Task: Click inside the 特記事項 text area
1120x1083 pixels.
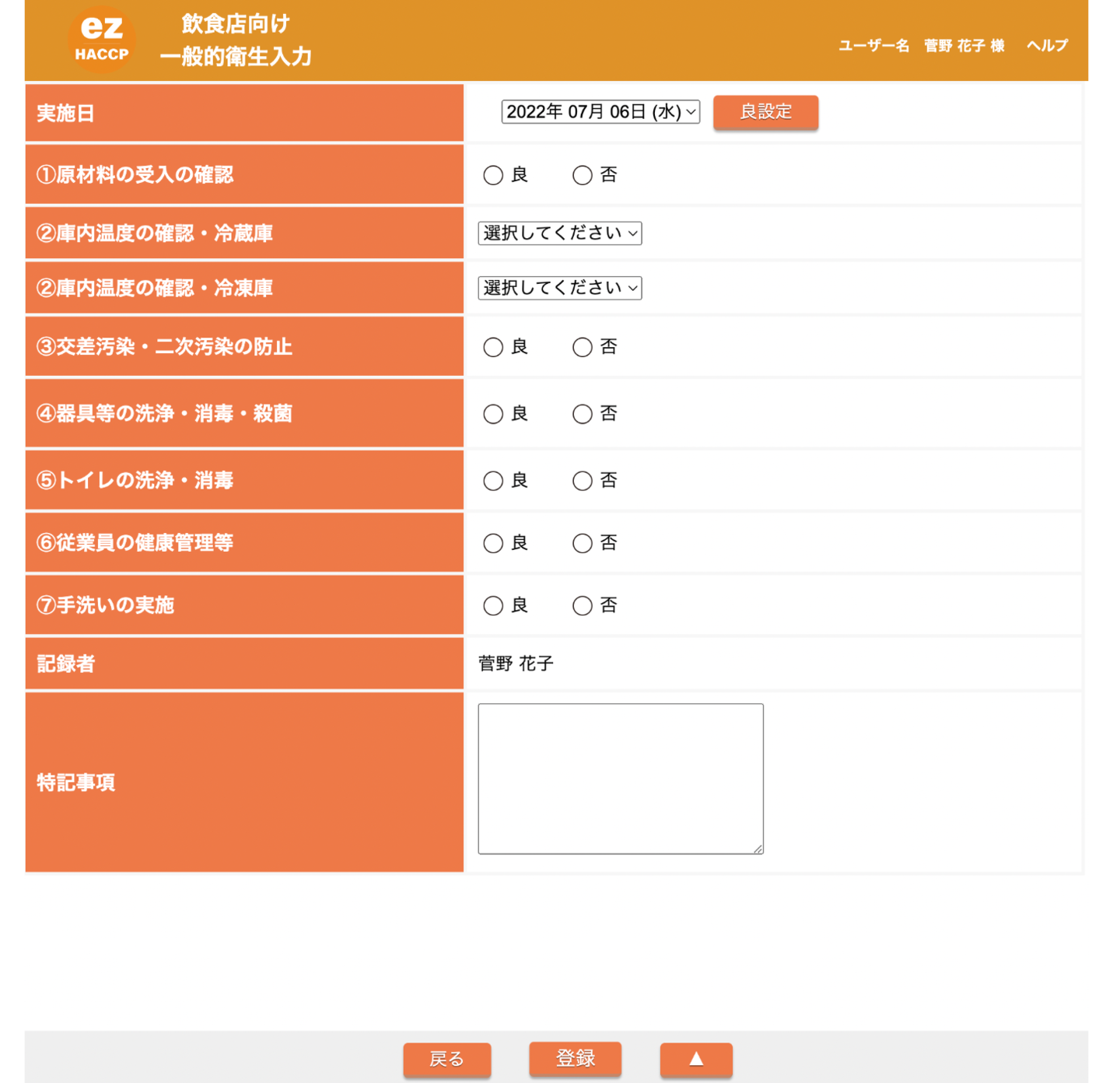Action: [x=620, y=776]
